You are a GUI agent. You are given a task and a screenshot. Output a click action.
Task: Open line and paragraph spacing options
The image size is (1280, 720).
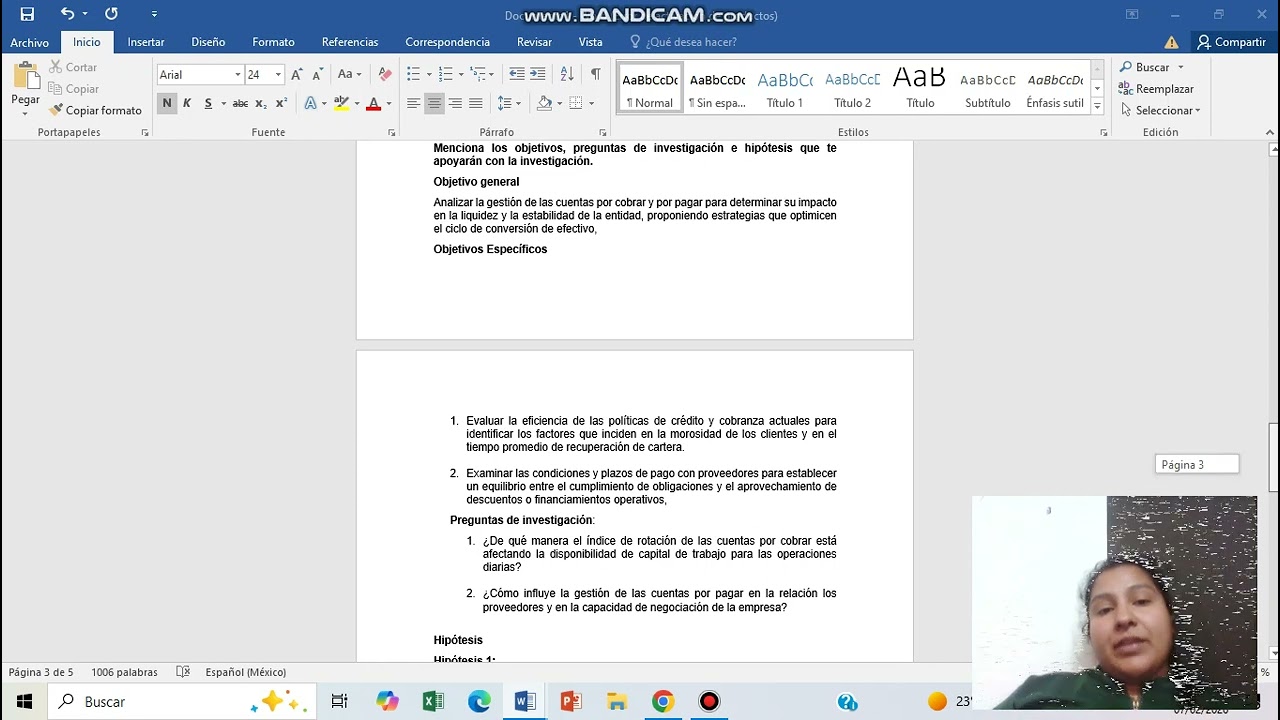click(505, 103)
